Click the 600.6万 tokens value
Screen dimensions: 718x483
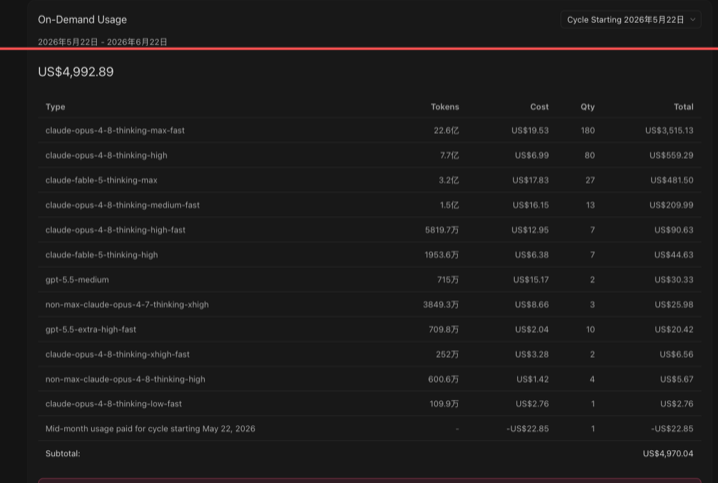coord(443,379)
